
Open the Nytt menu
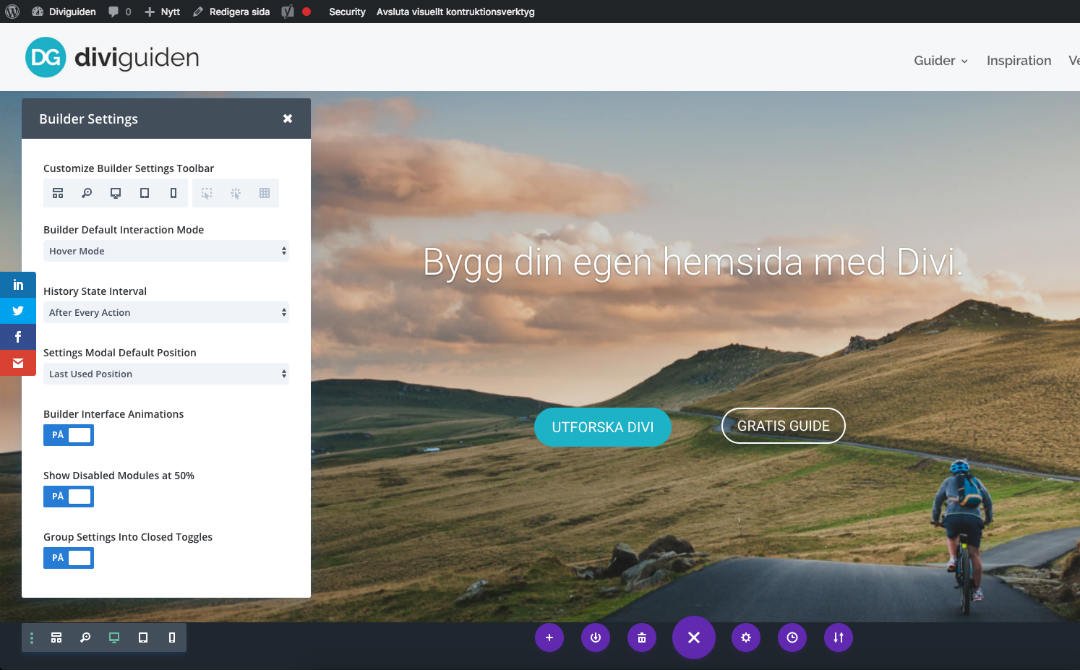pos(162,11)
